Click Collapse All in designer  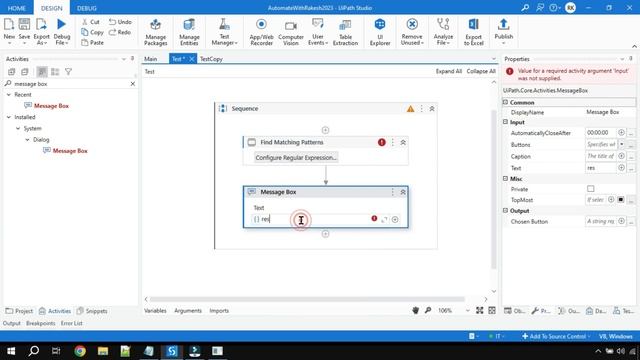481,71
